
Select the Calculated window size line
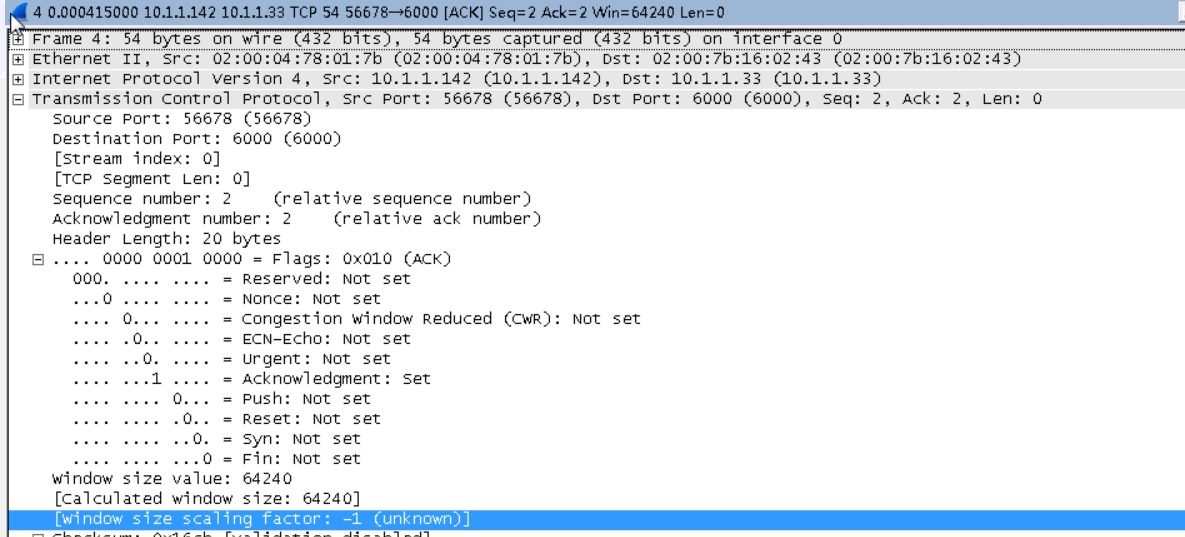(x=206, y=498)
